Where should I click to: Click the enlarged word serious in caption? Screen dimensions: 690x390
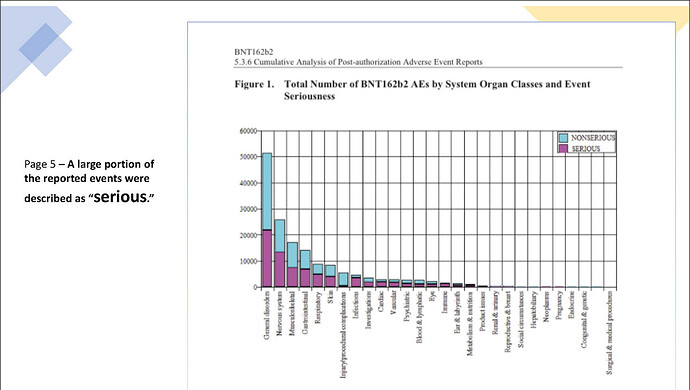(x=120, y=196)
